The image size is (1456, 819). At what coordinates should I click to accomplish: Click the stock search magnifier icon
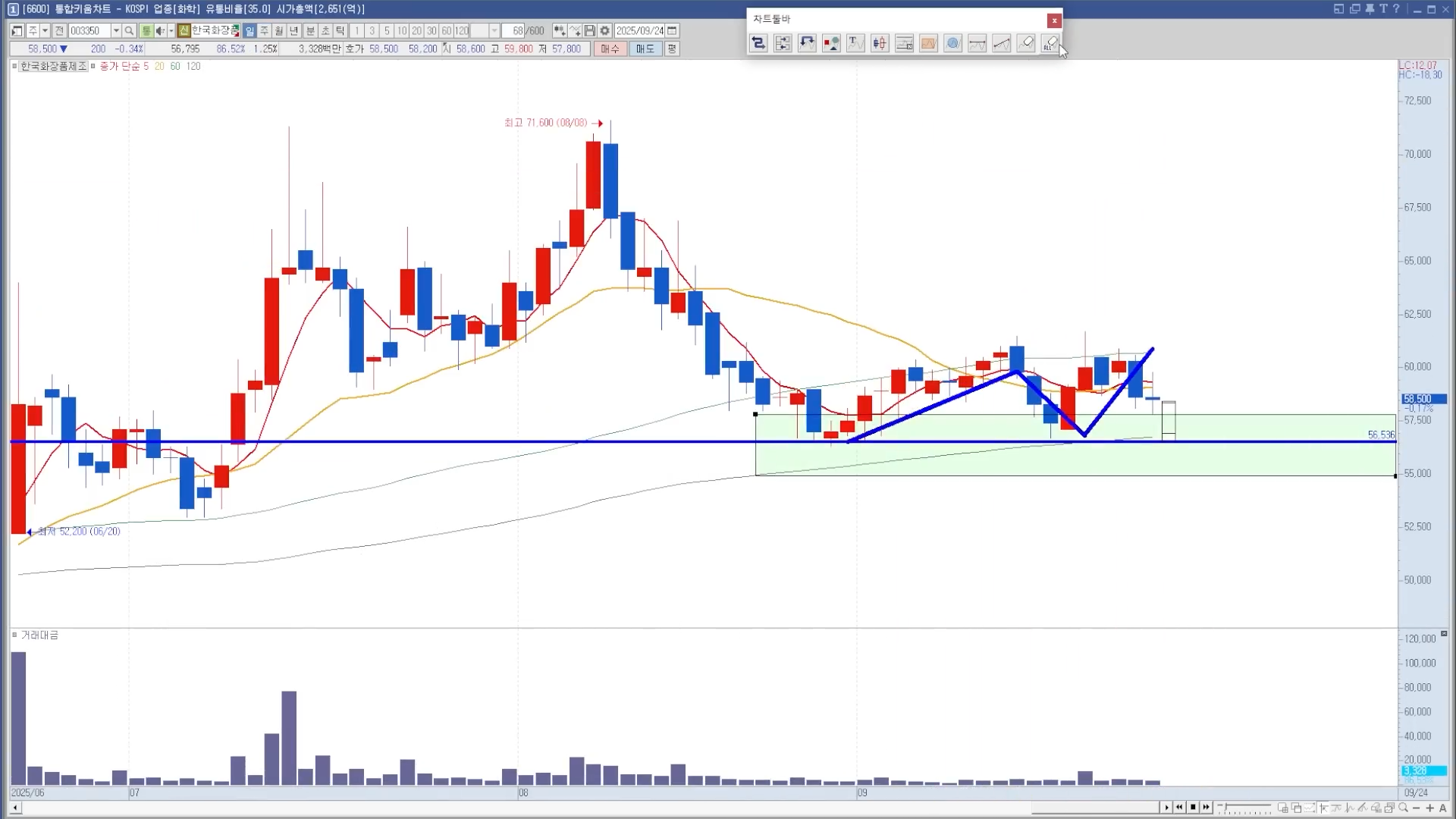(x=129, y=31)
